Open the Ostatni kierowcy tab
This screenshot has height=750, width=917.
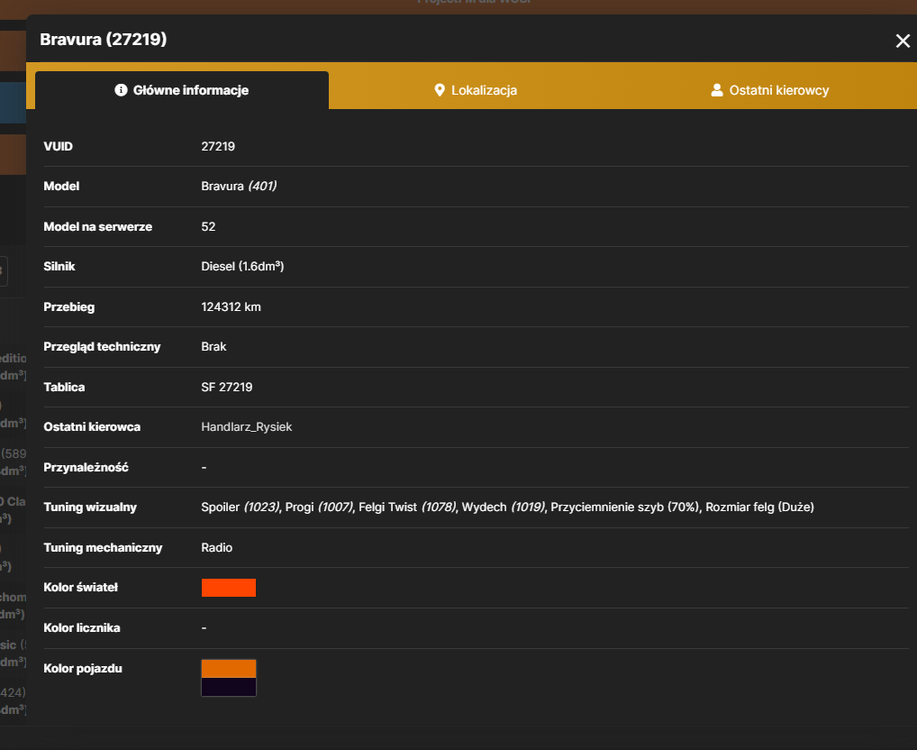[x=770, y=90]
